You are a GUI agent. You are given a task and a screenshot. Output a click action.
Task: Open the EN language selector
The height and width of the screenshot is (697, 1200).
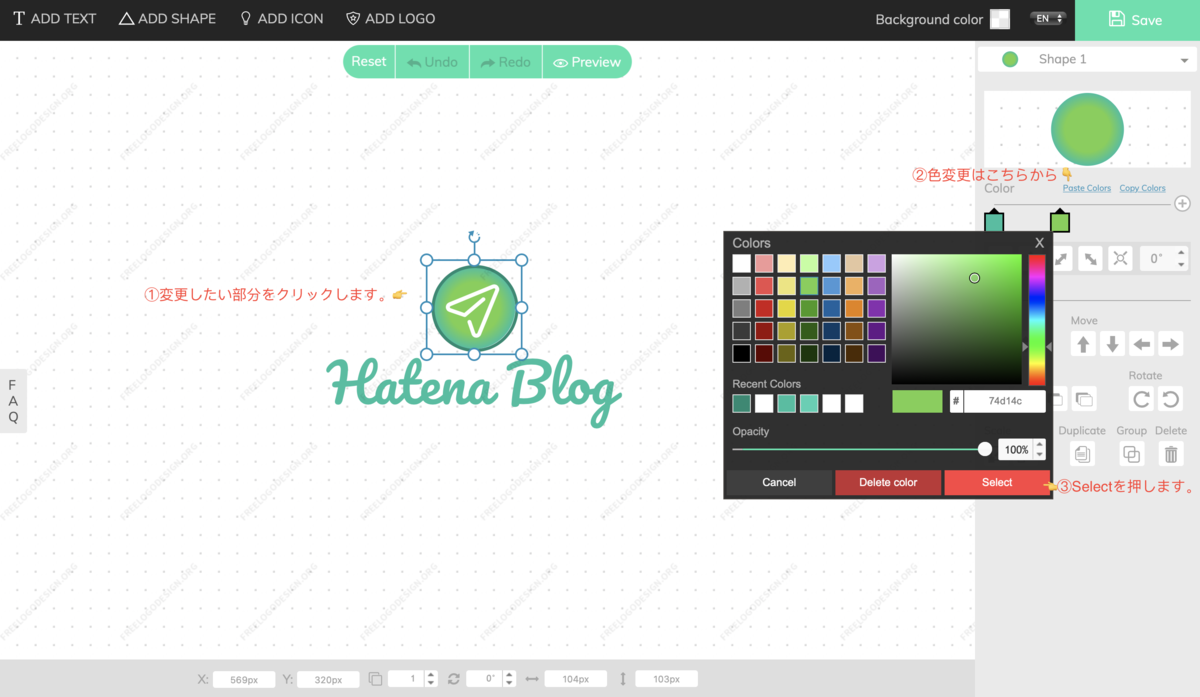(1046, 19)
